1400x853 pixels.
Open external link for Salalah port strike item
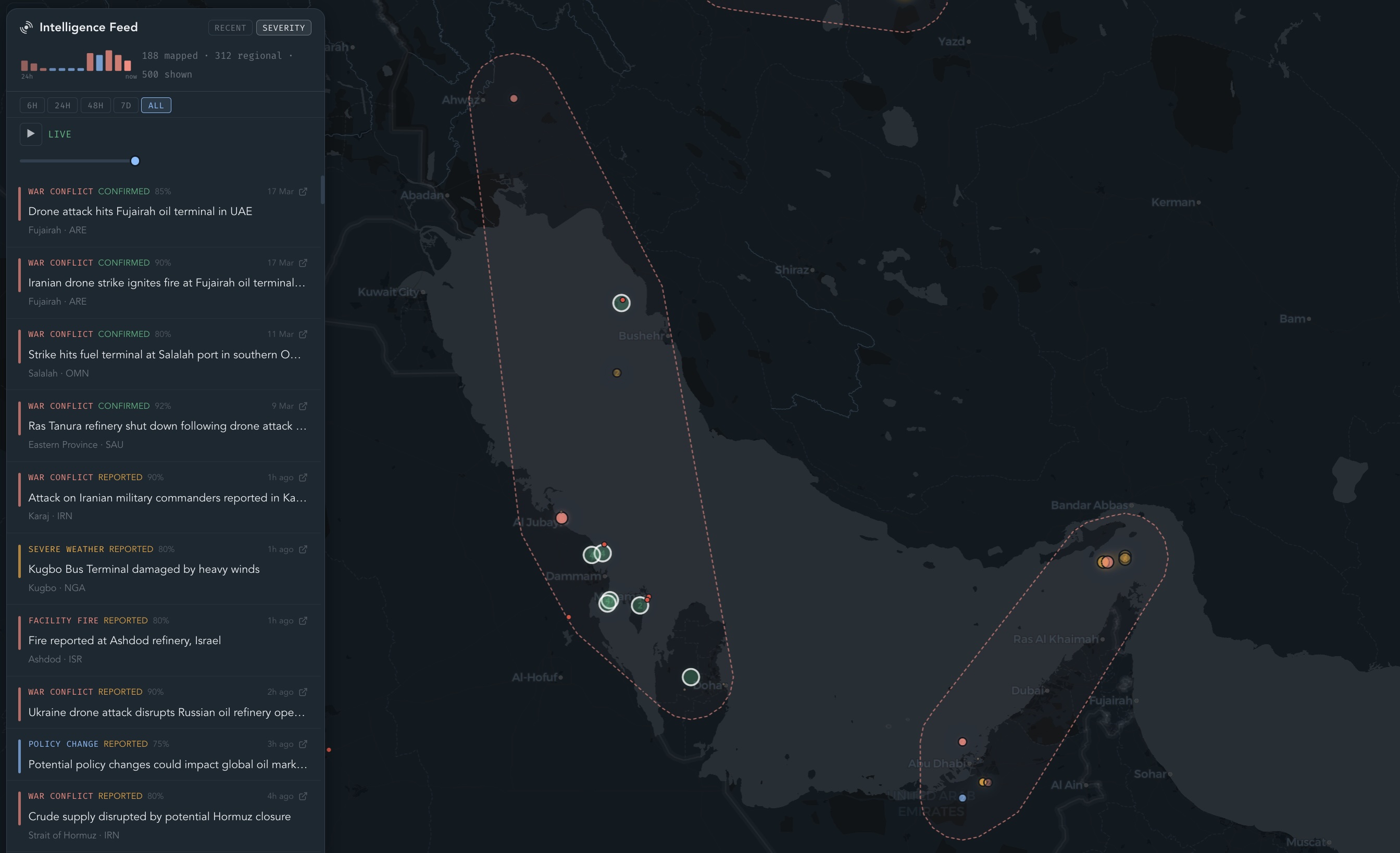coord(303,334)
